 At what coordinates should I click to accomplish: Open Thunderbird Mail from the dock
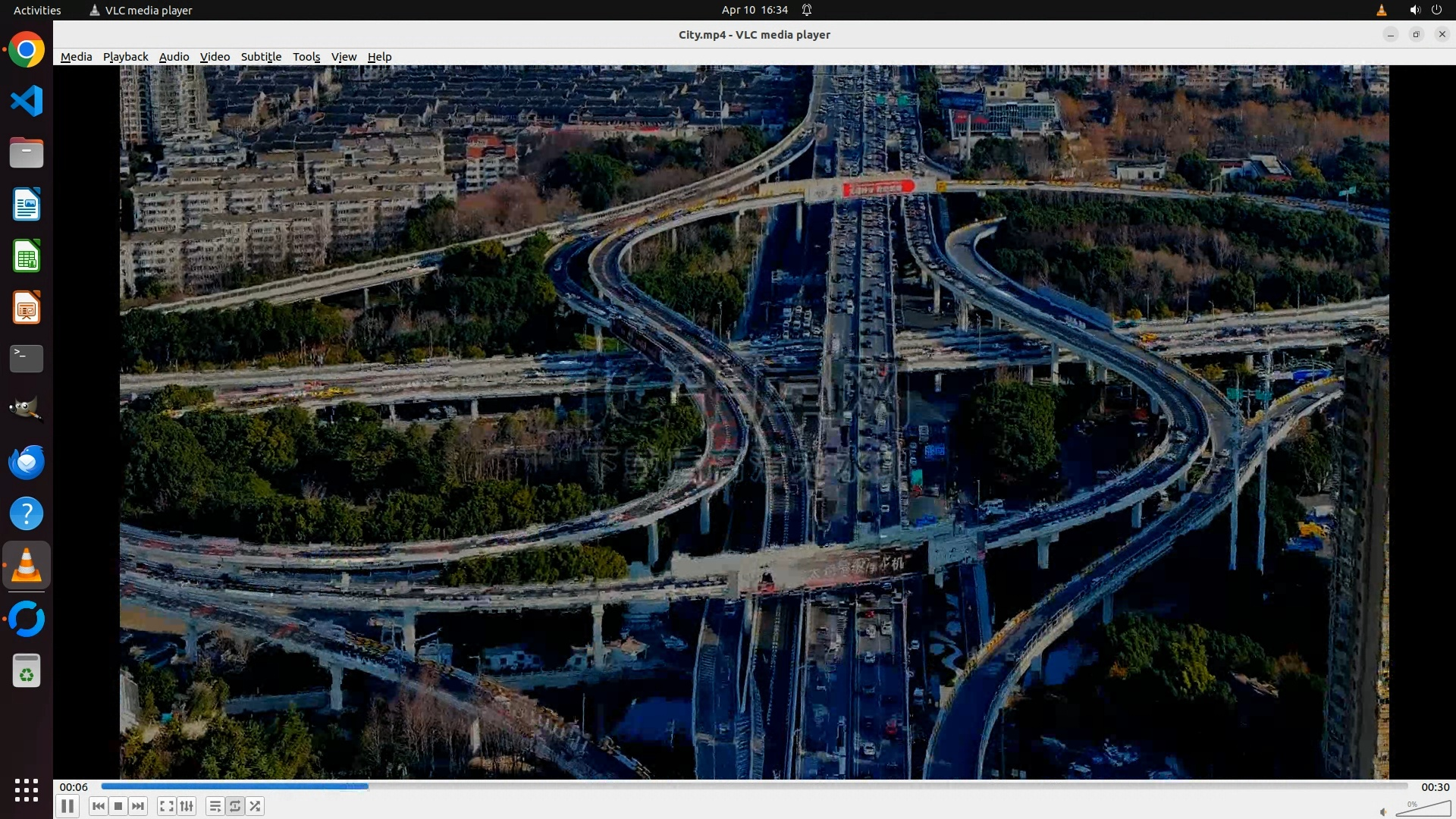click(x=27, y=462)
